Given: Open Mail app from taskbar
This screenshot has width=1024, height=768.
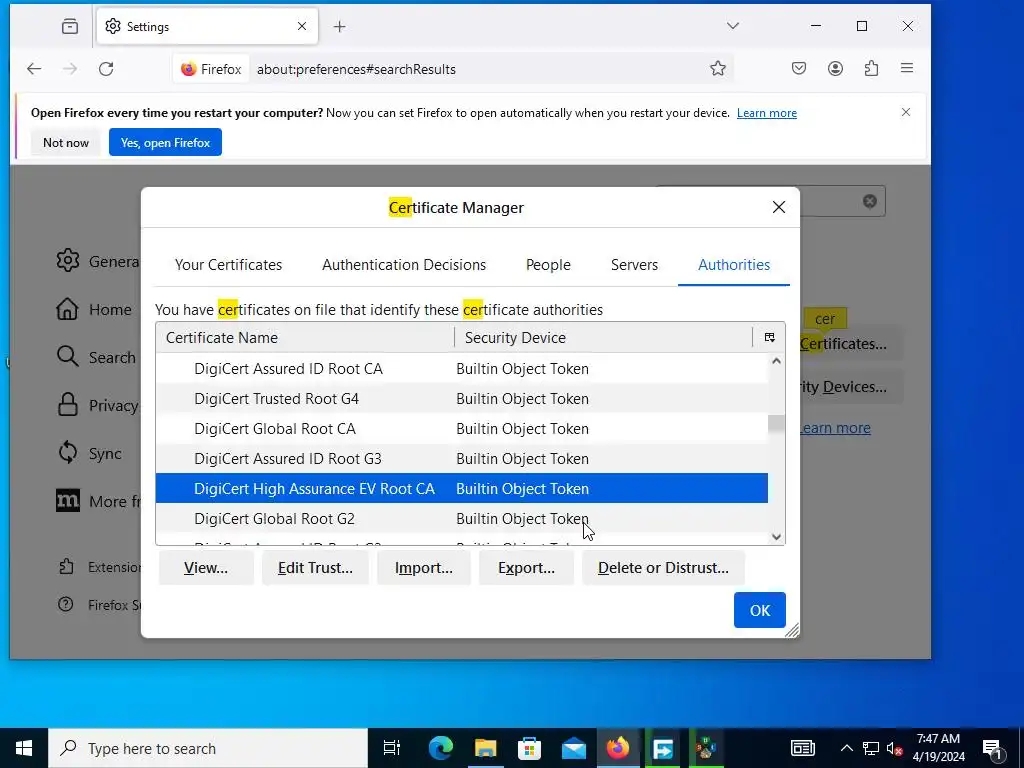Looking at the screenshot, I should pyautogui.click(x=574, y=748).
